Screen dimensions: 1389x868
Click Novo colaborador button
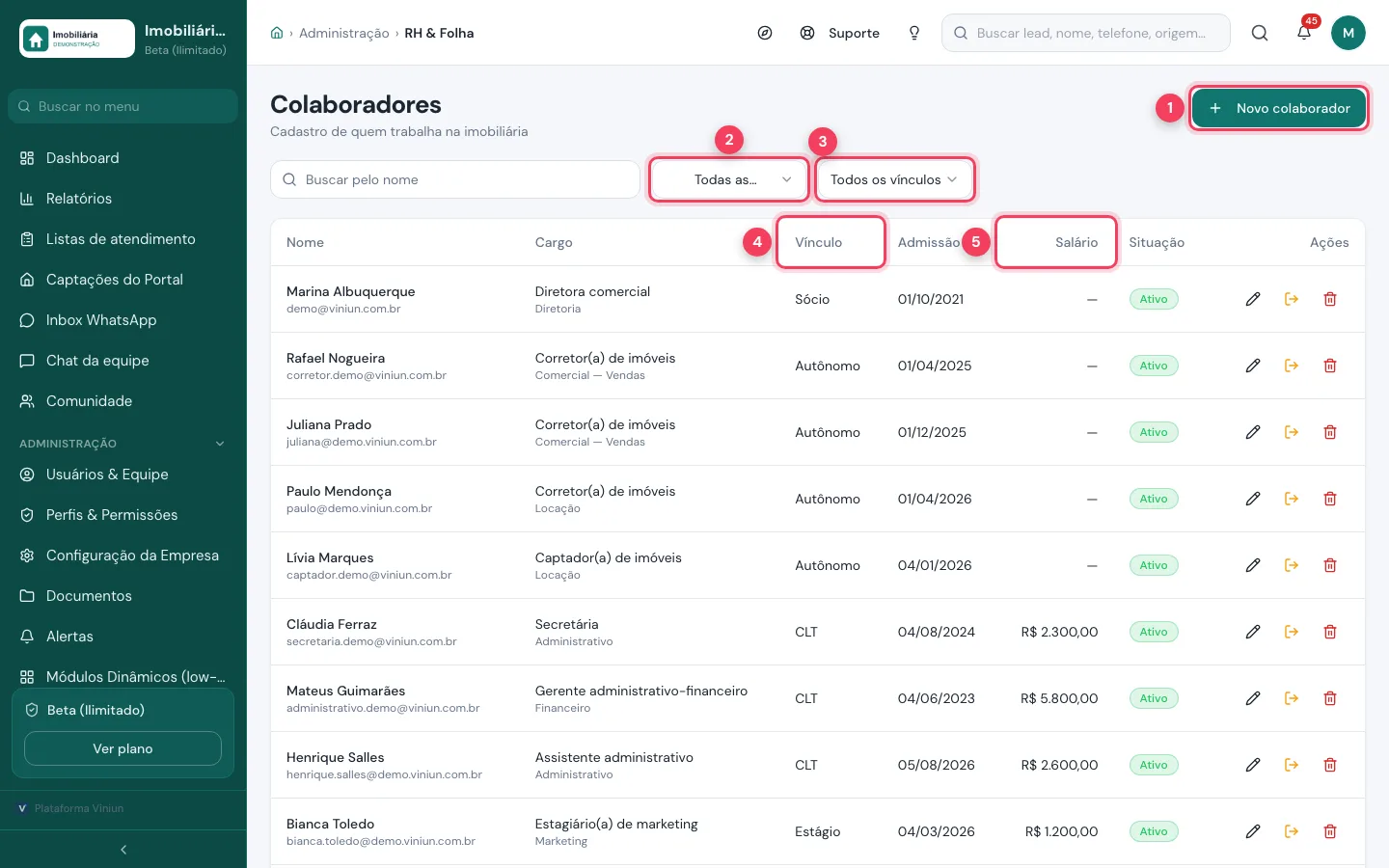tap(1279, 108)
